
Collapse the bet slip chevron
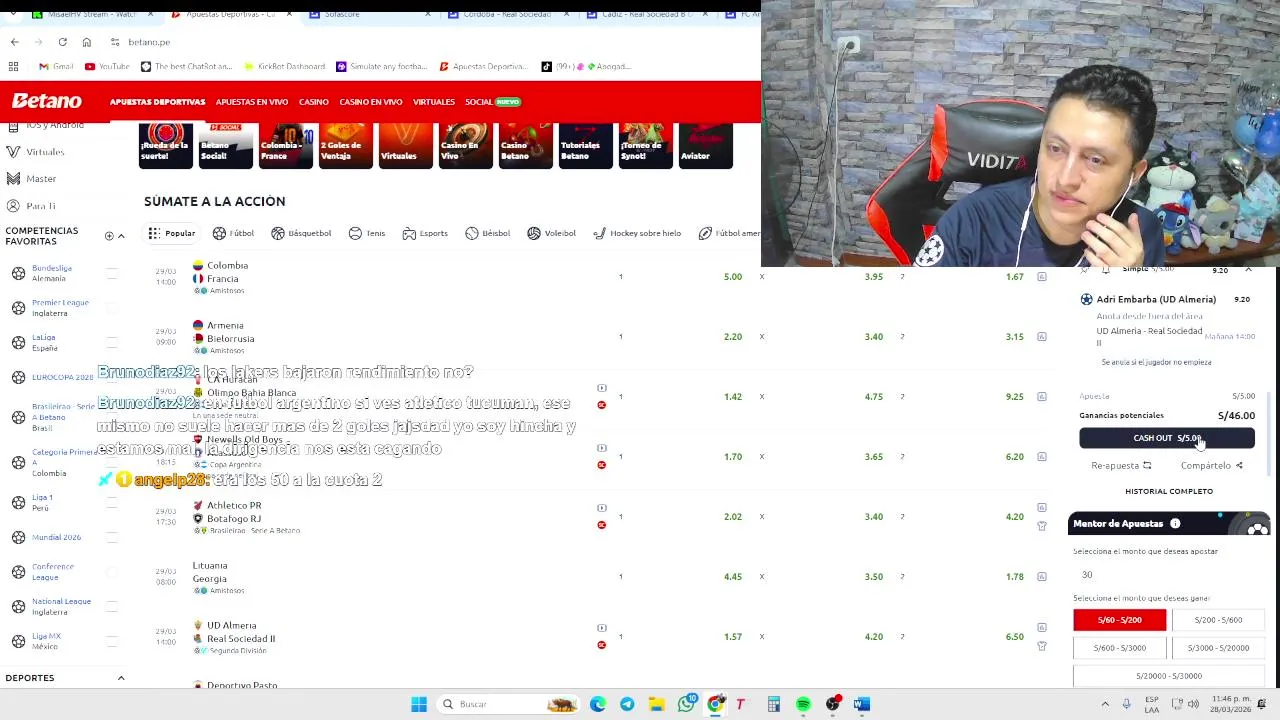pos(1248,270)
